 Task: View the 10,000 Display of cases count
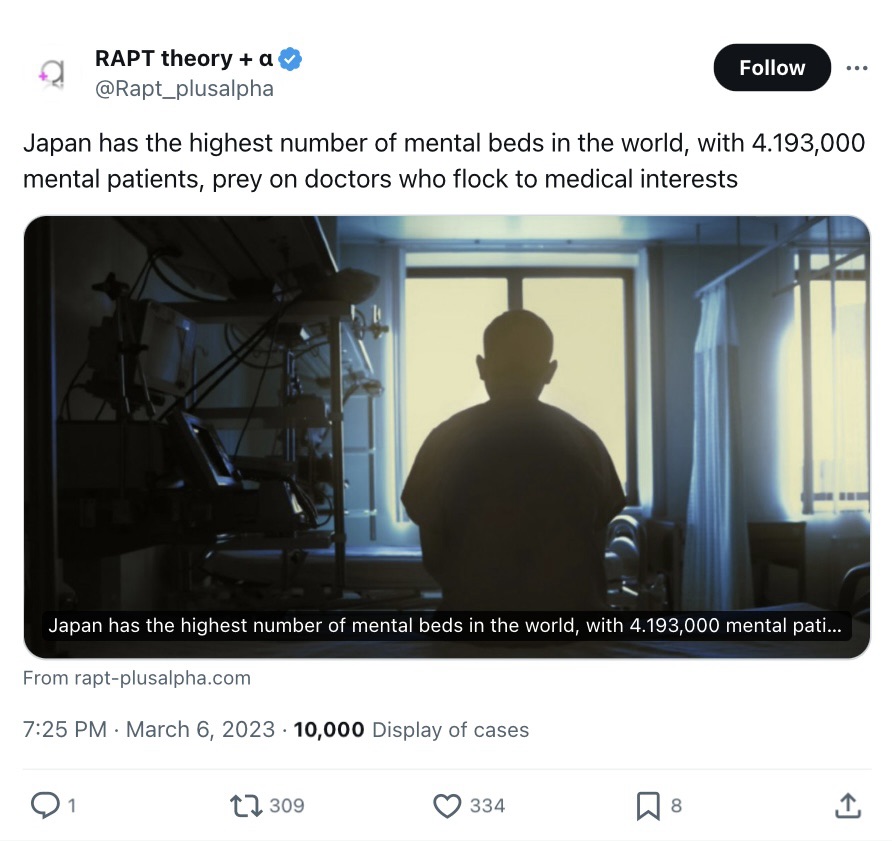pyautogui.click(x=411, y=729)
